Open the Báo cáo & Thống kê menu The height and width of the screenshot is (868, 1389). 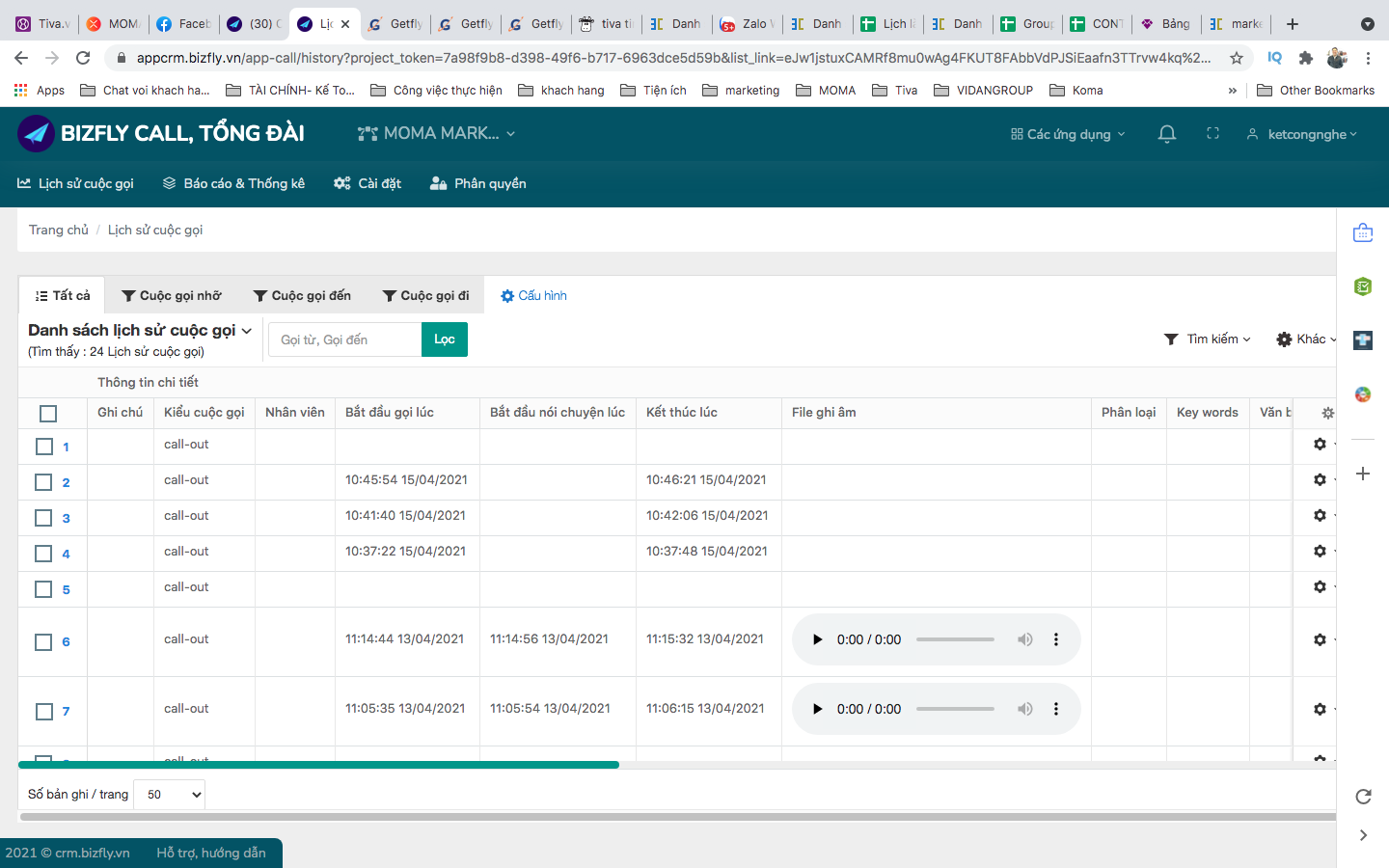click(233, 182)
